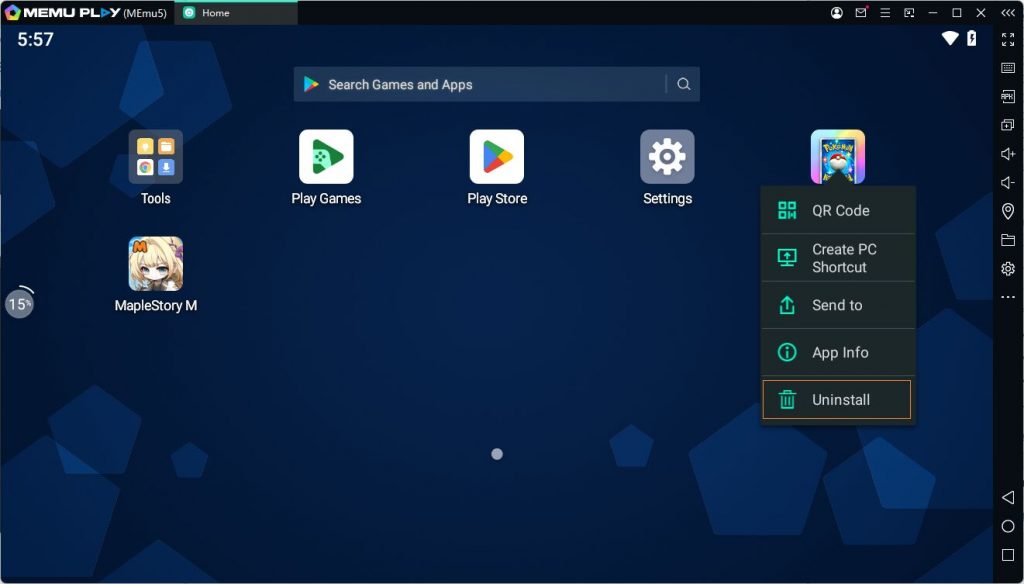This screenshot has height=584, width=1024.
Task: Open the multi-instance manager icon
Action: point(1007,125)
